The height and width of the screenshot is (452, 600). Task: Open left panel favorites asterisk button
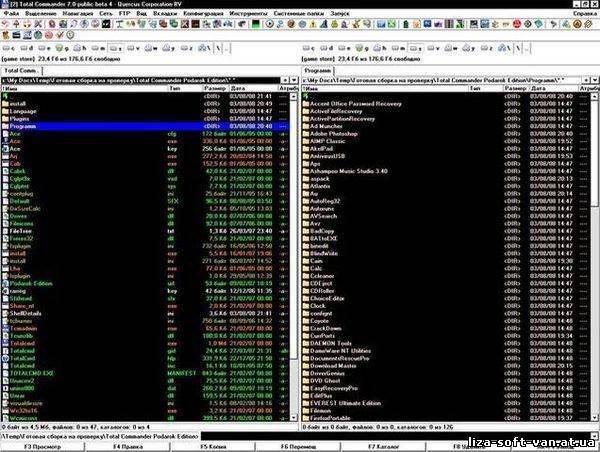285,80
